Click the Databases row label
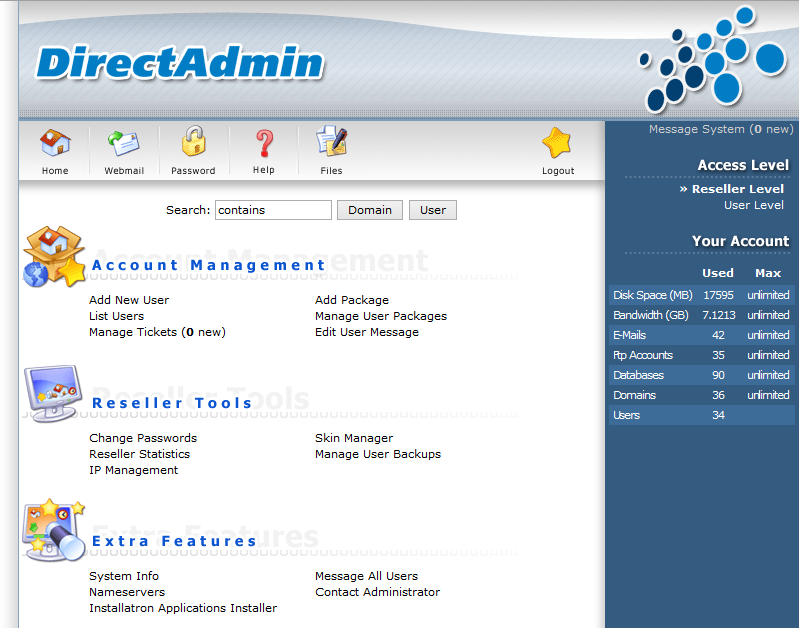799x628 pixels. point(638,375)
